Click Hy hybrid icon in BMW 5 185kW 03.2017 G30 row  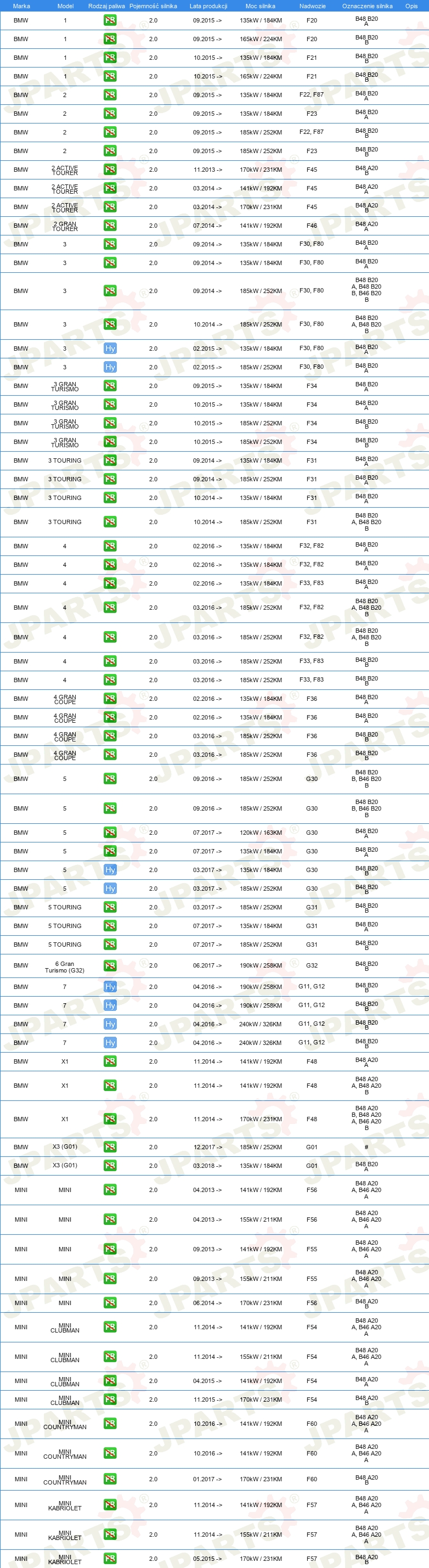(110, 889)
